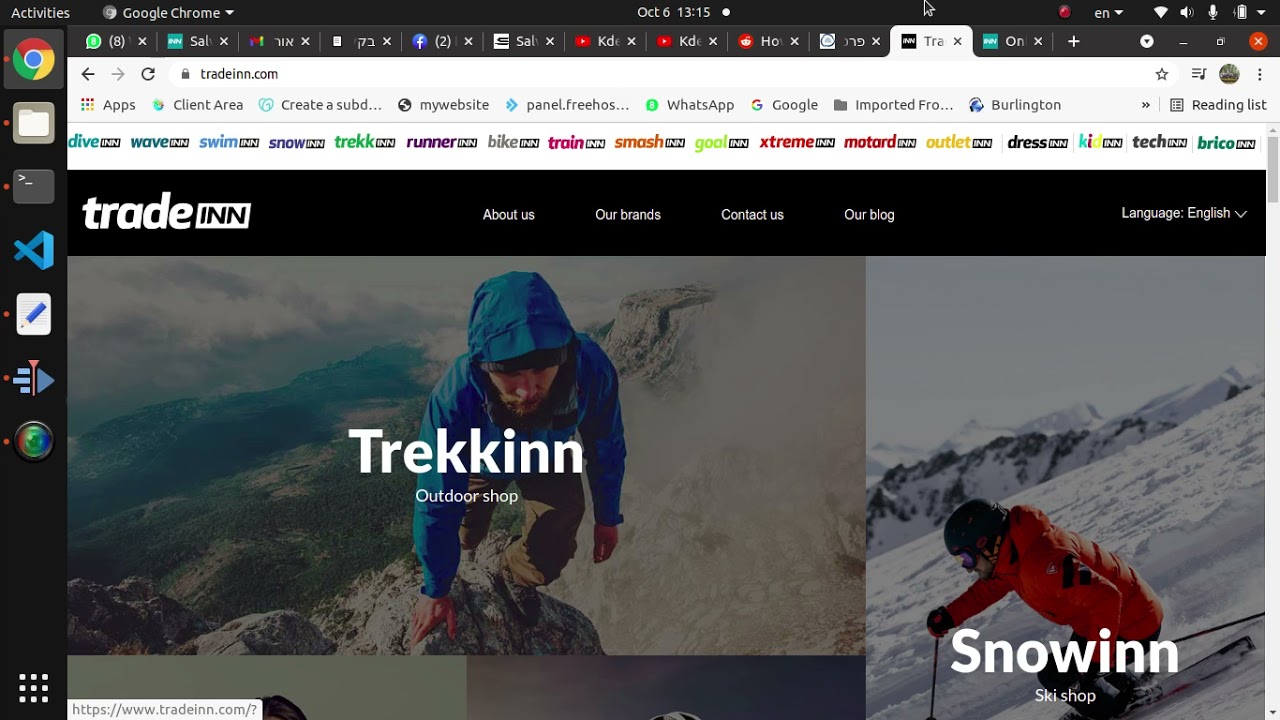This screenshot has height=720, width=1280.
Task: Open the Client Area bookmark
Action: pos(197,105)
